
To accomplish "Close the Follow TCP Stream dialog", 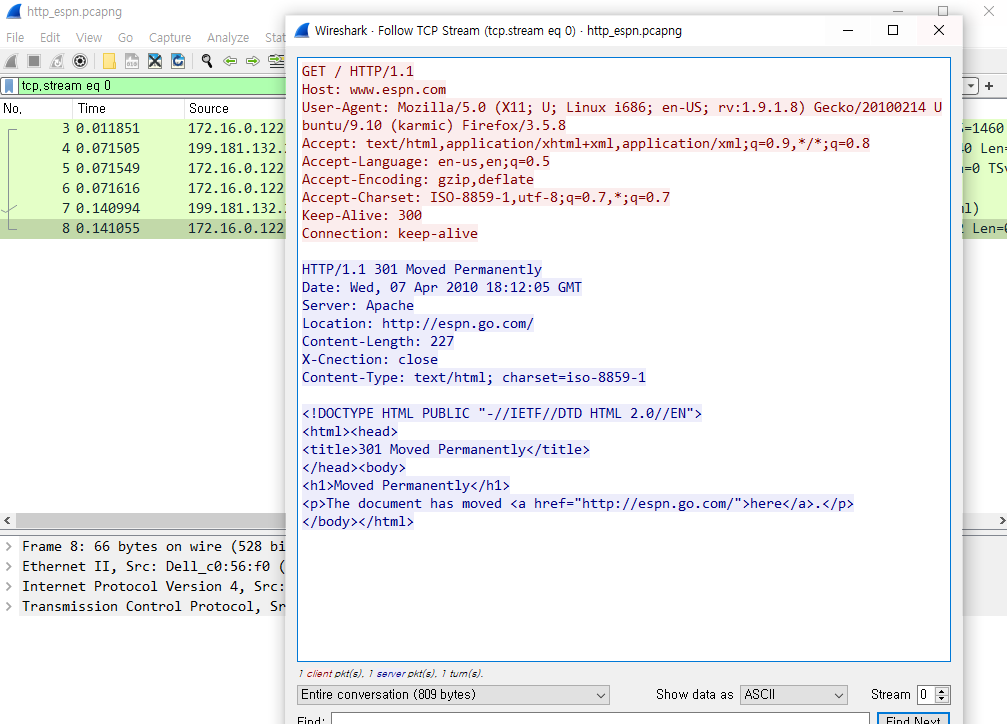I will coord(939,30).
